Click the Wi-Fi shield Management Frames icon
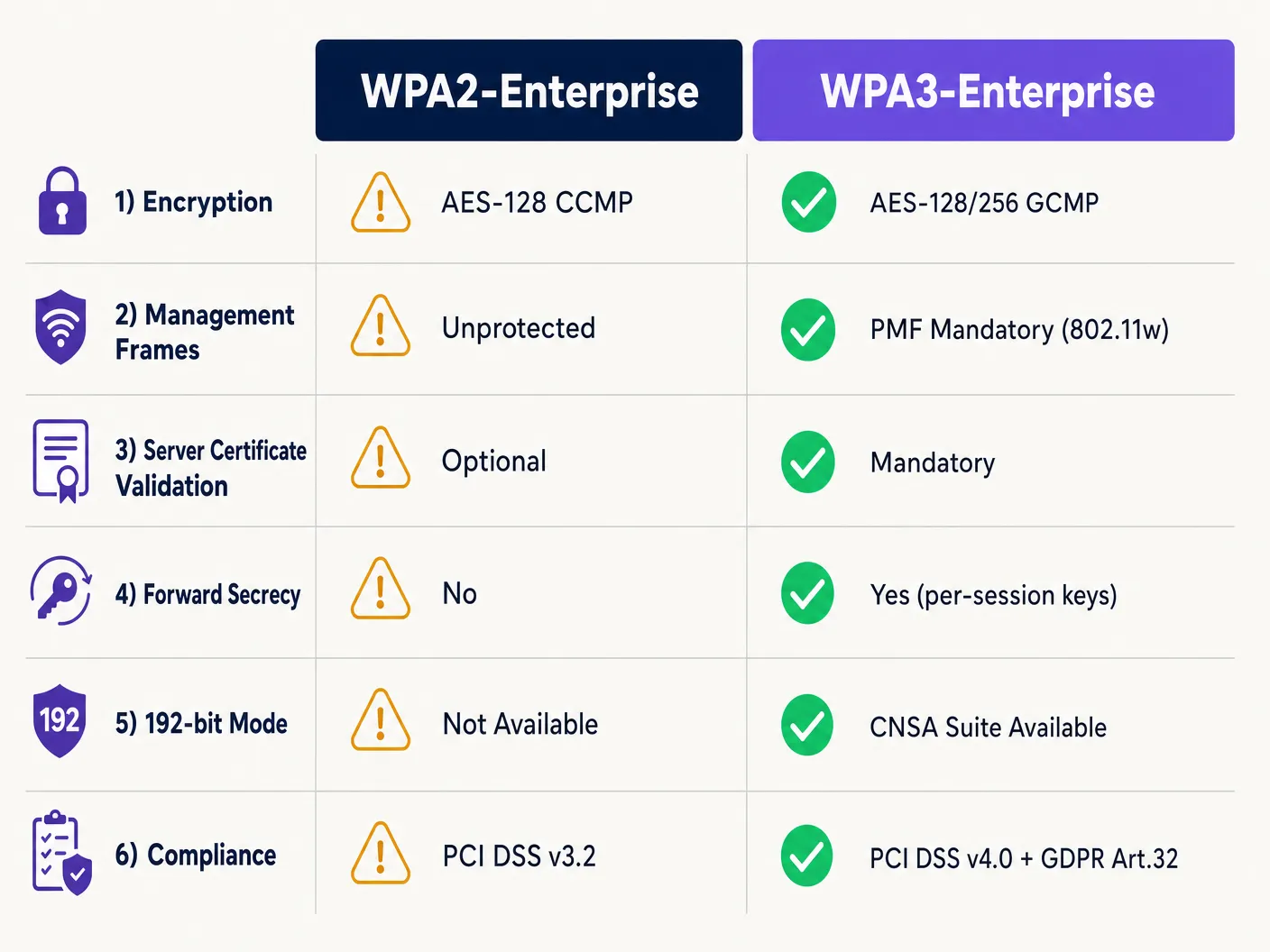 coord(60,327)
